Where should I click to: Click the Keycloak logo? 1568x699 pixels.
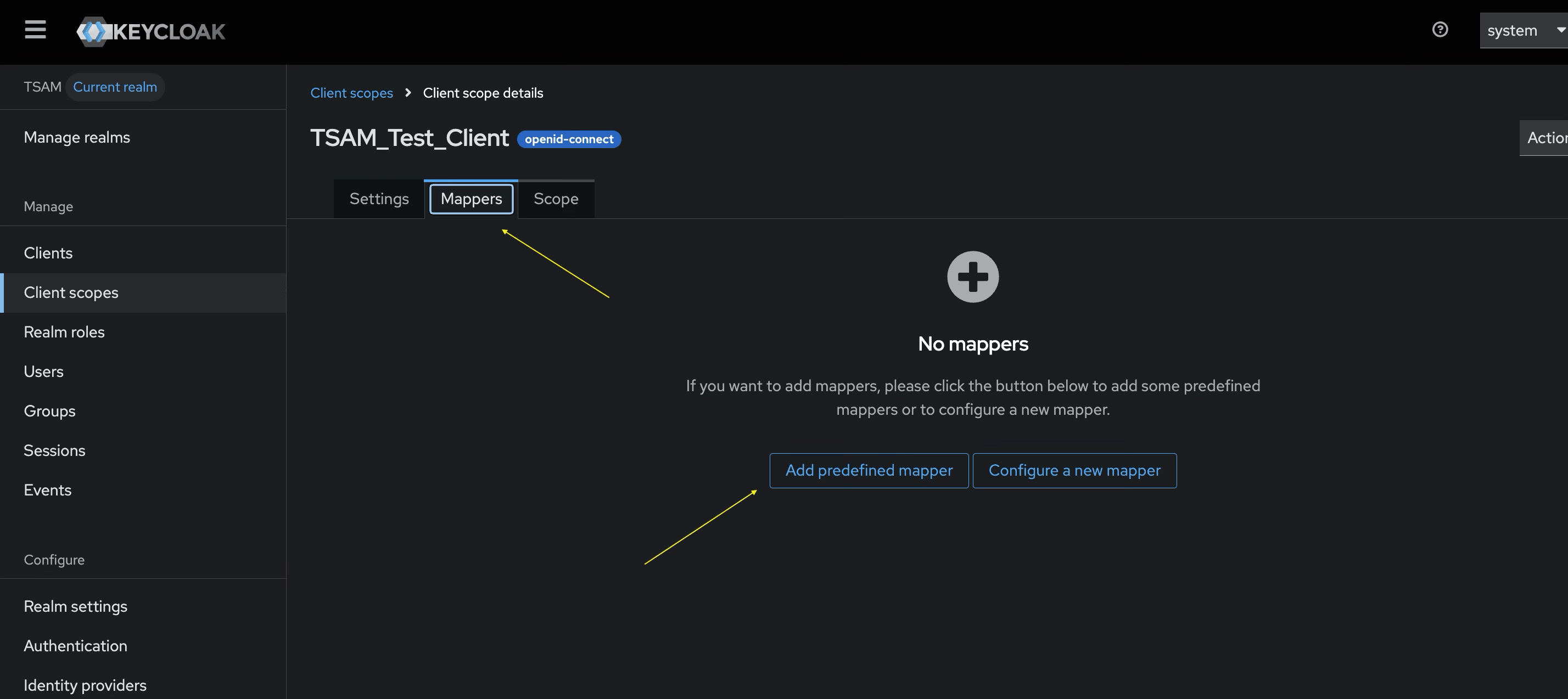[x=150, y=31]
